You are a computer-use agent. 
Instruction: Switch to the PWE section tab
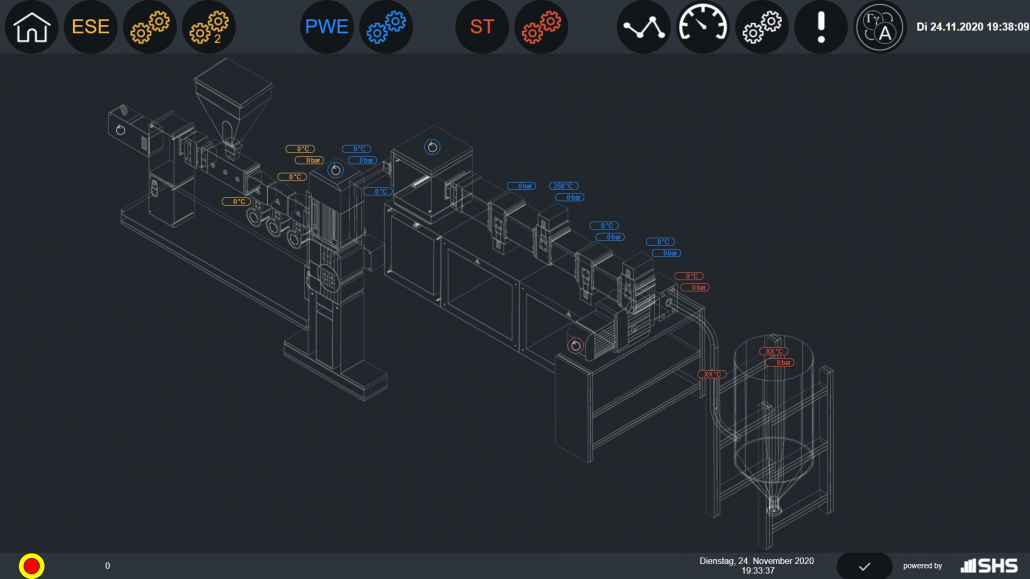tap(328, 27)
